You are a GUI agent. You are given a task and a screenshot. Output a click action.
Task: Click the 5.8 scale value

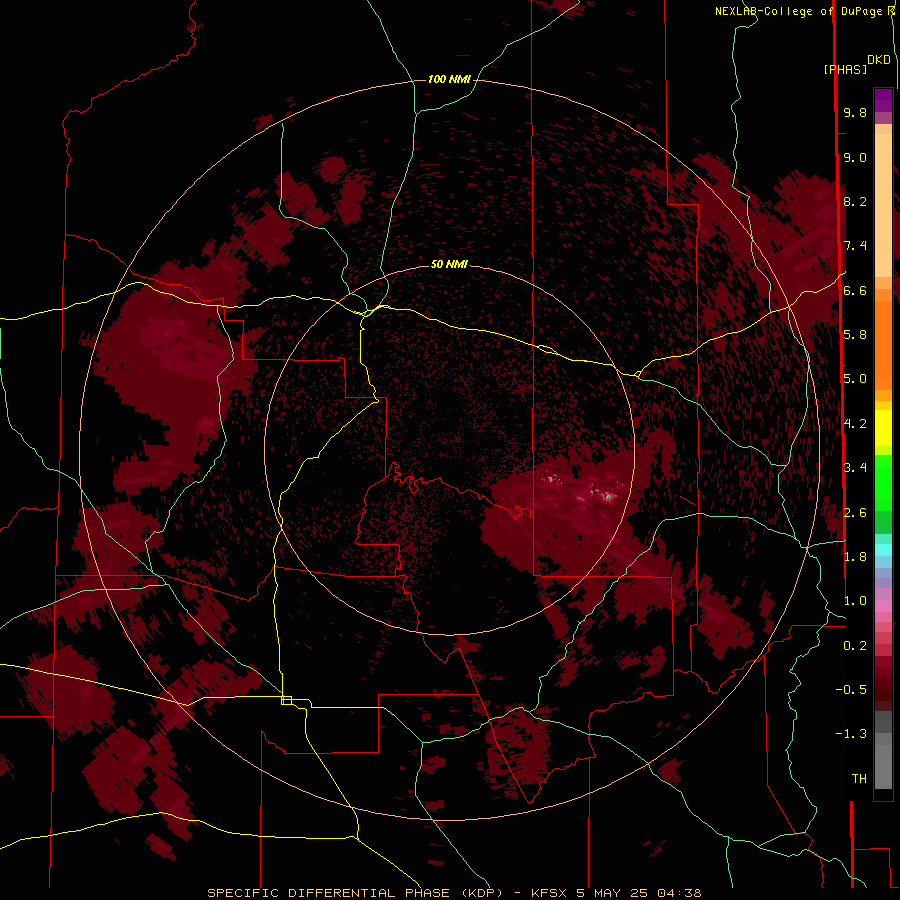855,334
